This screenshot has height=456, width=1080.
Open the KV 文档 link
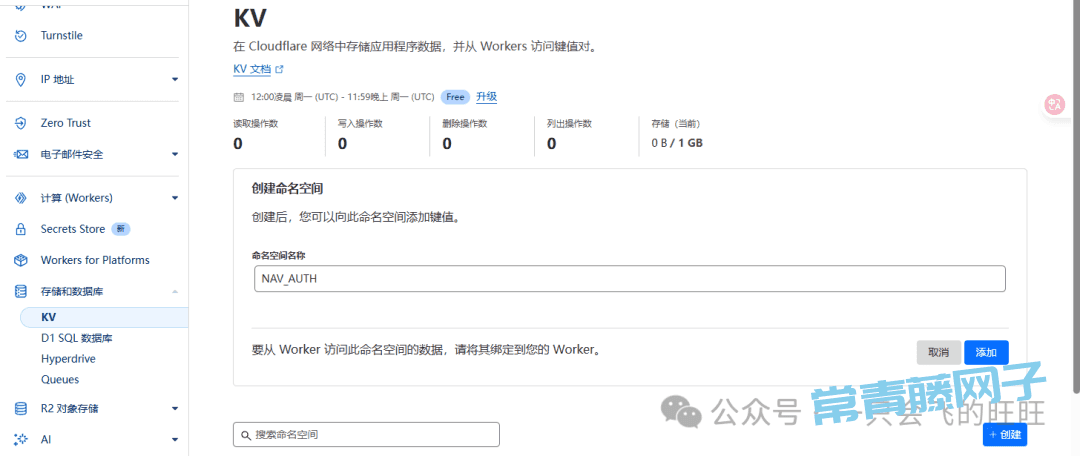point(252,70)
